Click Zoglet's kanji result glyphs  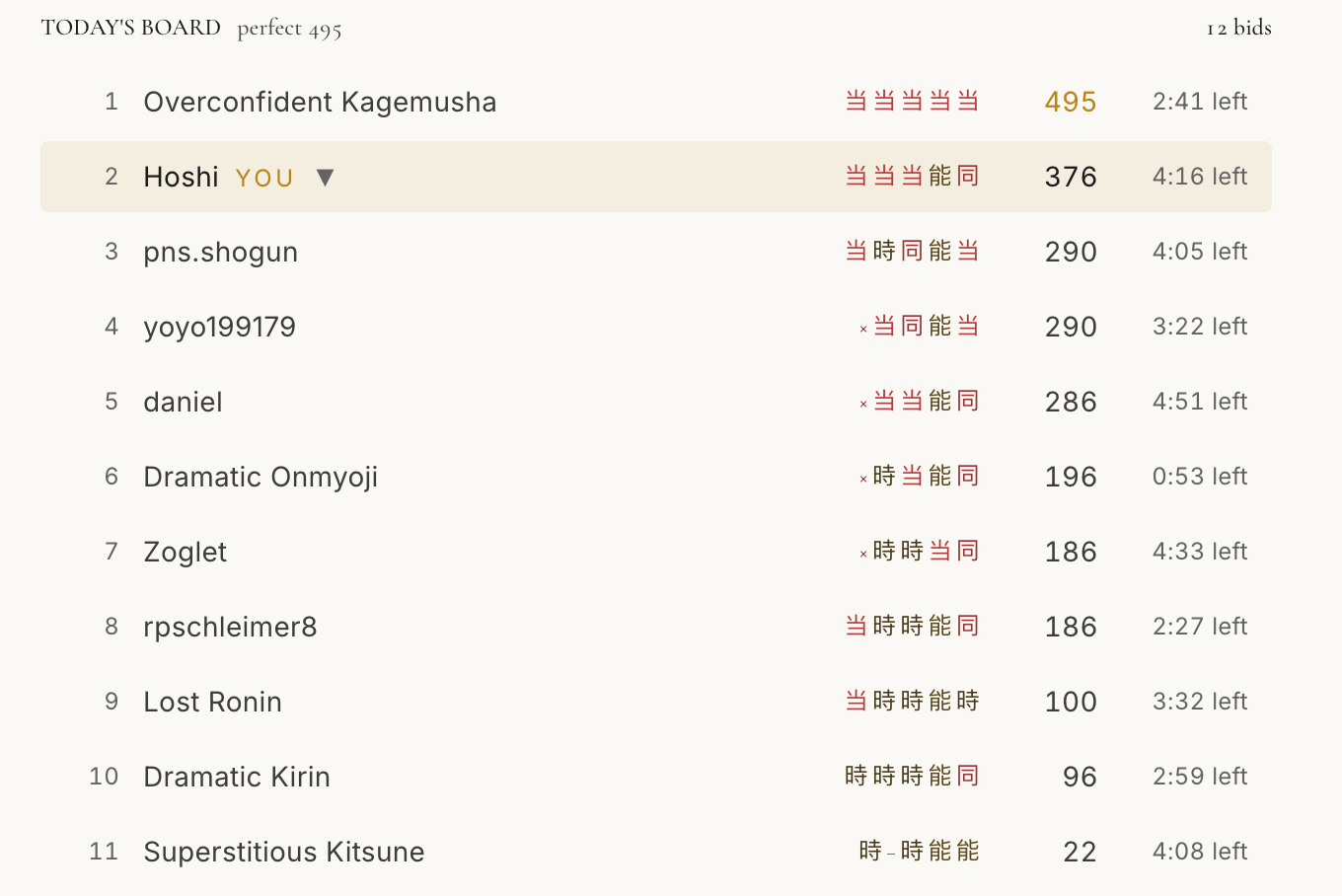tap(919, 552)
